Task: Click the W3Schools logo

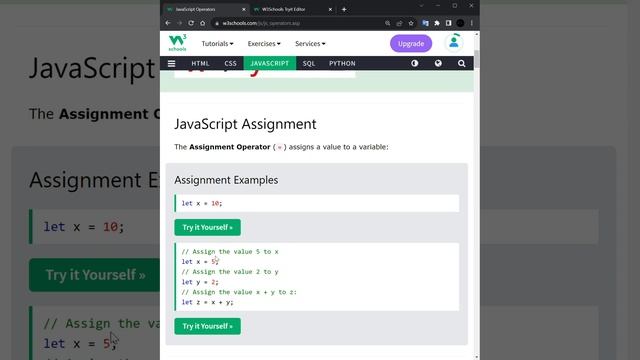Action: coord(177,43)
